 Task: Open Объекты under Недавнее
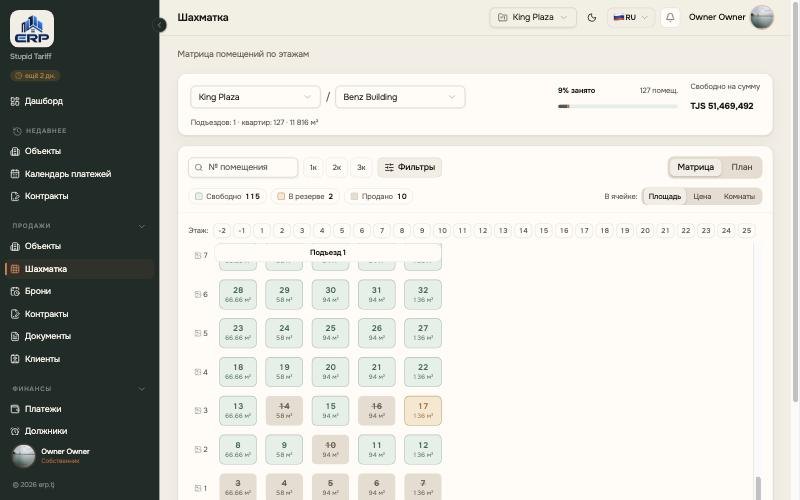42,151
